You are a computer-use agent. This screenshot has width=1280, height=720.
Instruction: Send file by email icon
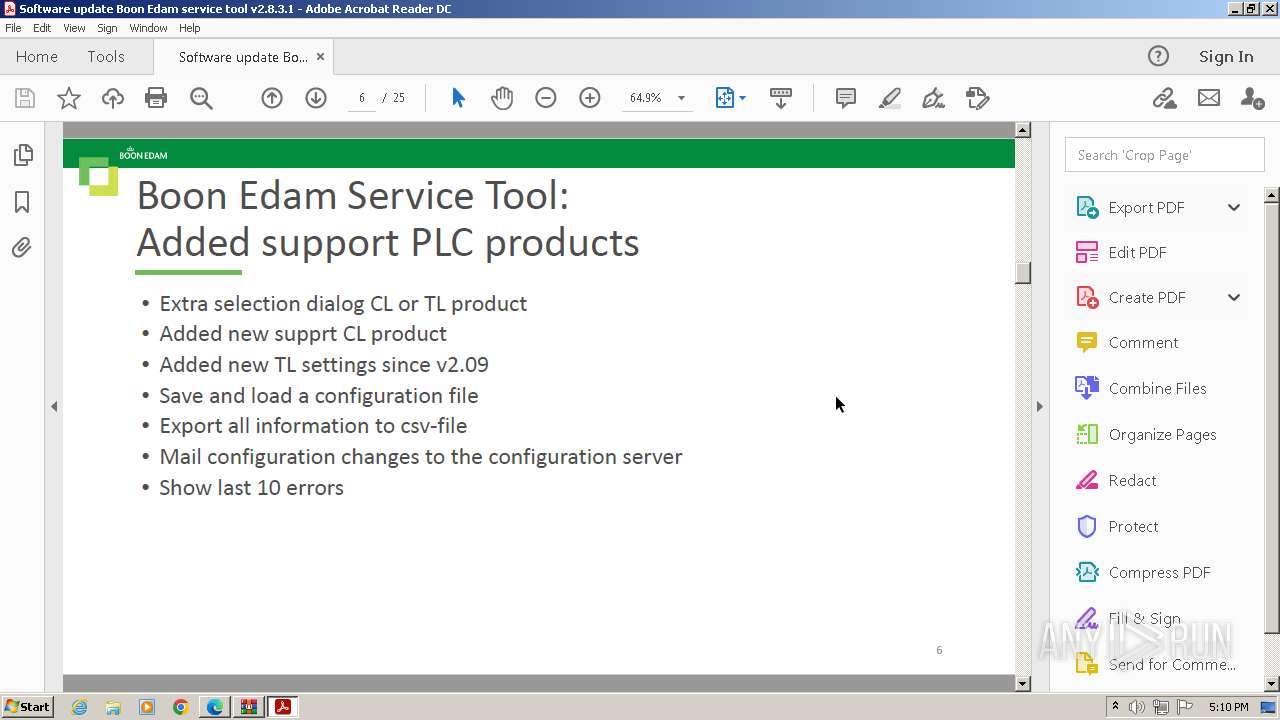click(x=1209, y=98)
